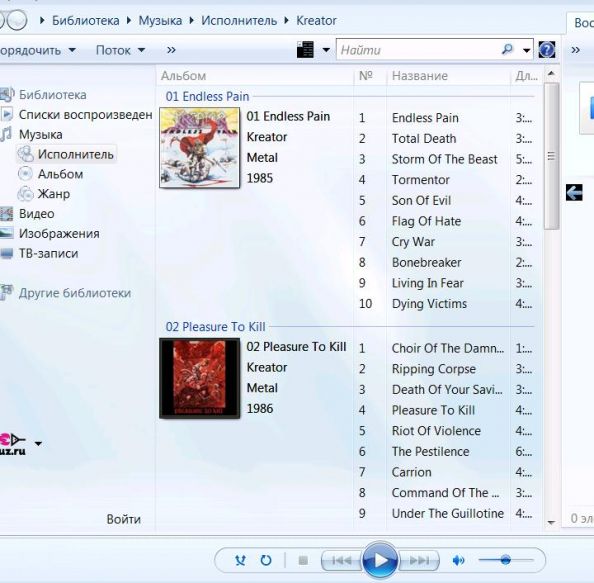The height and width of the screenshot is (583, 594).
Task: Go to the previous track
Action: [x=341, y=560]
